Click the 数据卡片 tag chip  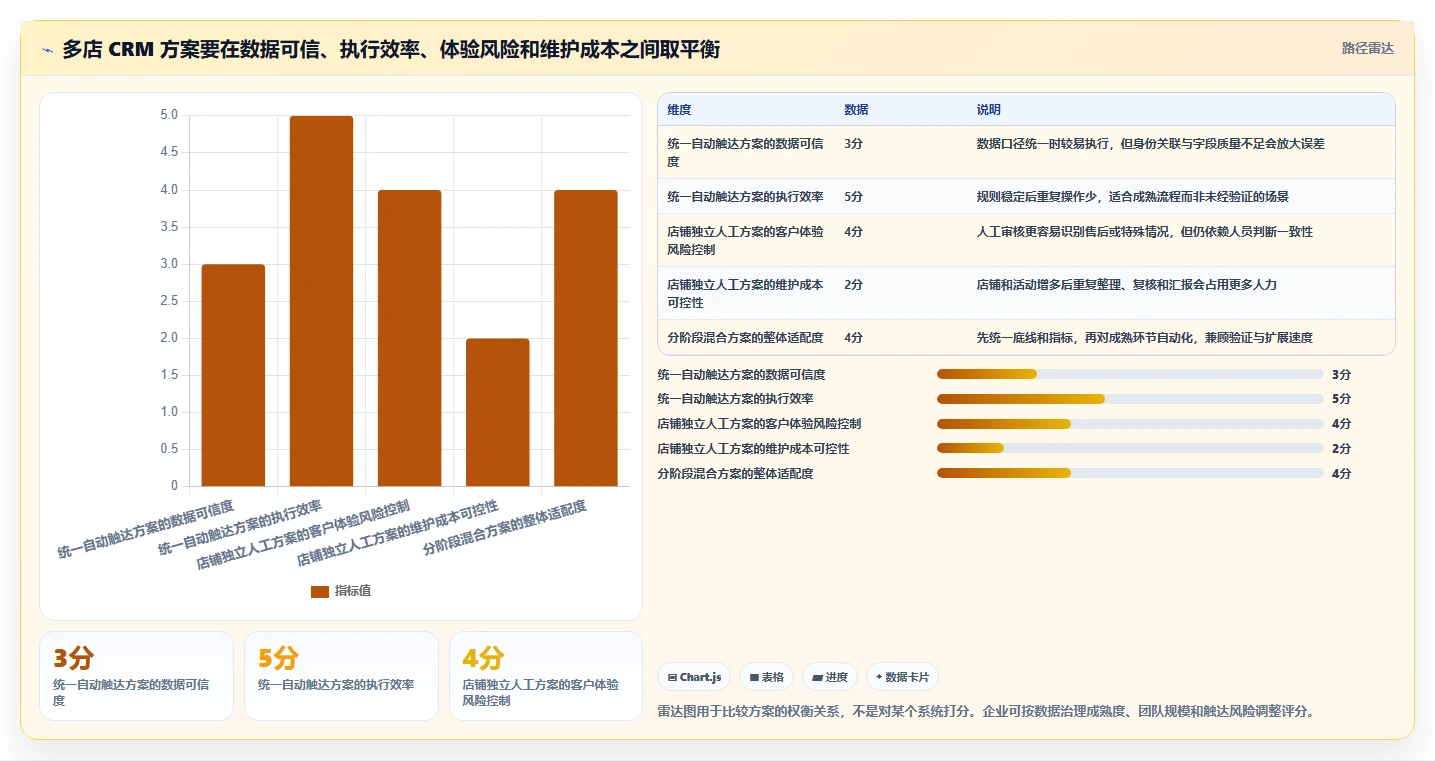[x=902, y=677]
